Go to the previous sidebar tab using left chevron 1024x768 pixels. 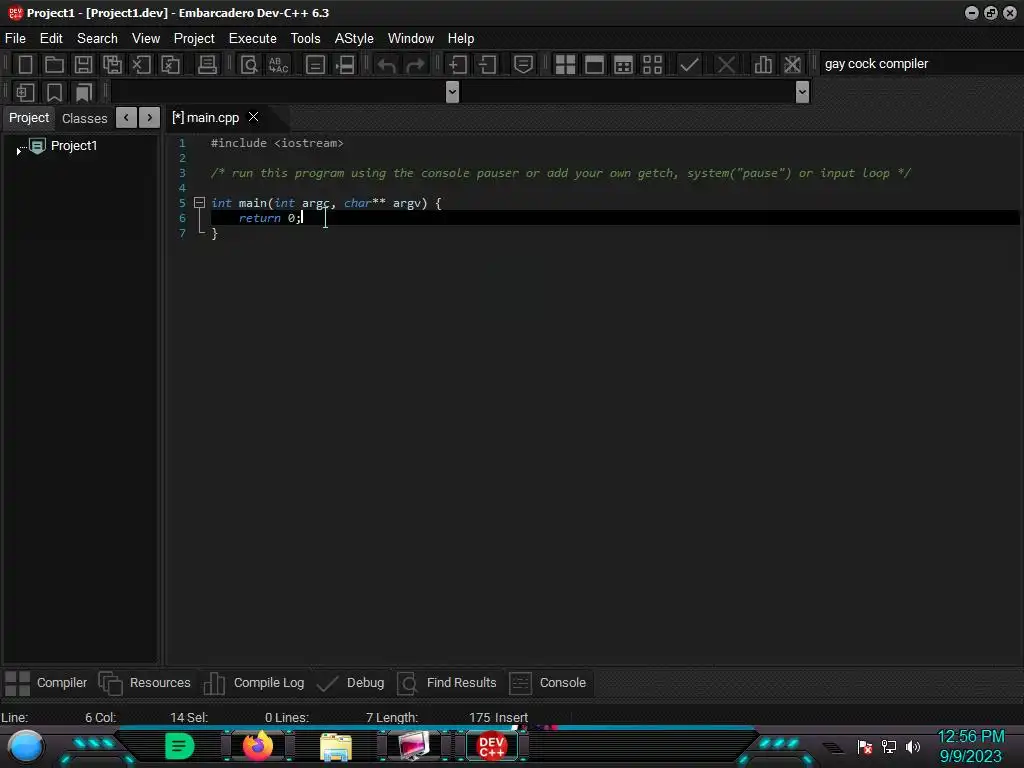click(126, 118)
